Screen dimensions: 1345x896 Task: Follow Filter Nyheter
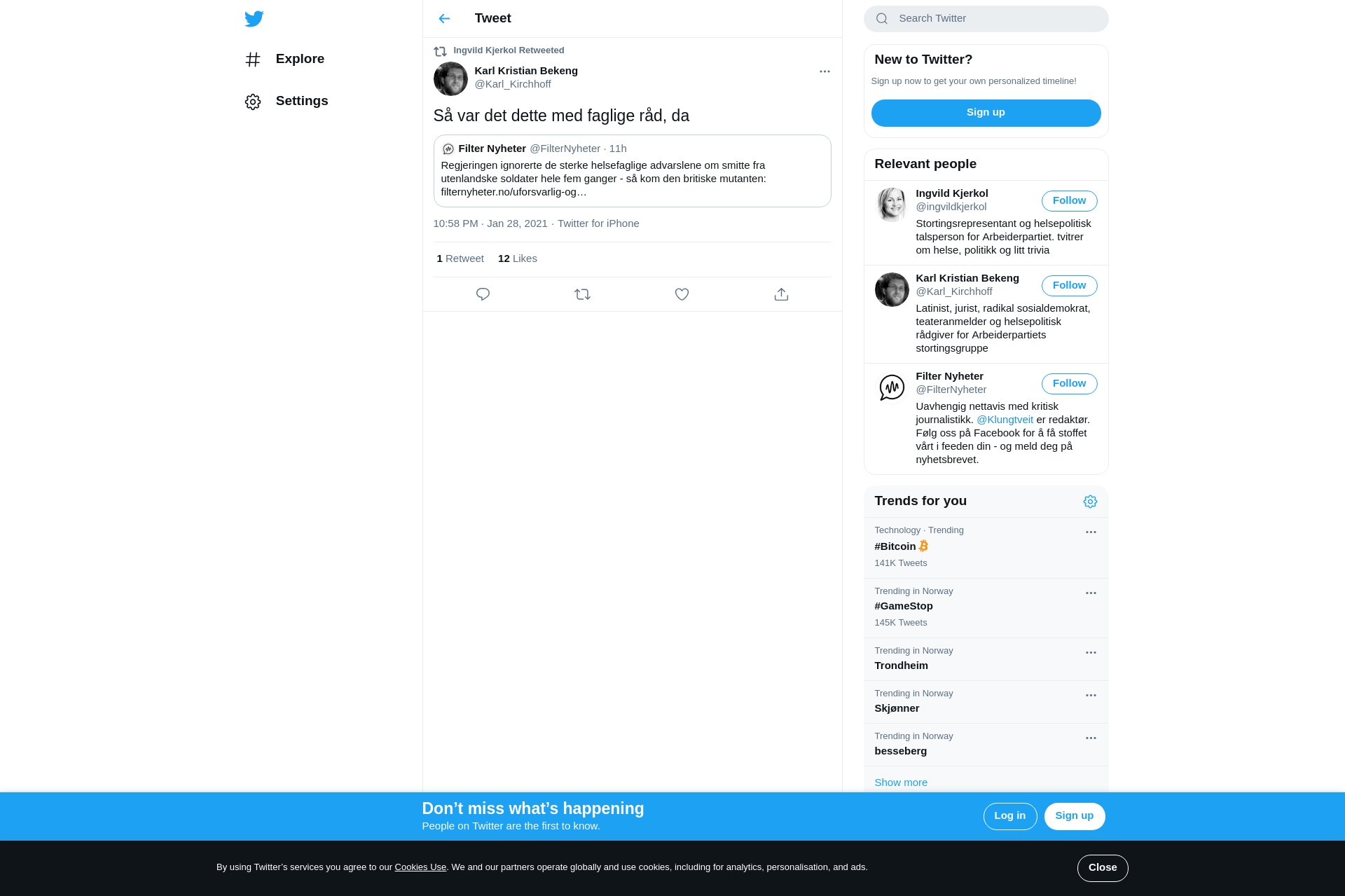pyautogui.click(x=1069, y=384)
